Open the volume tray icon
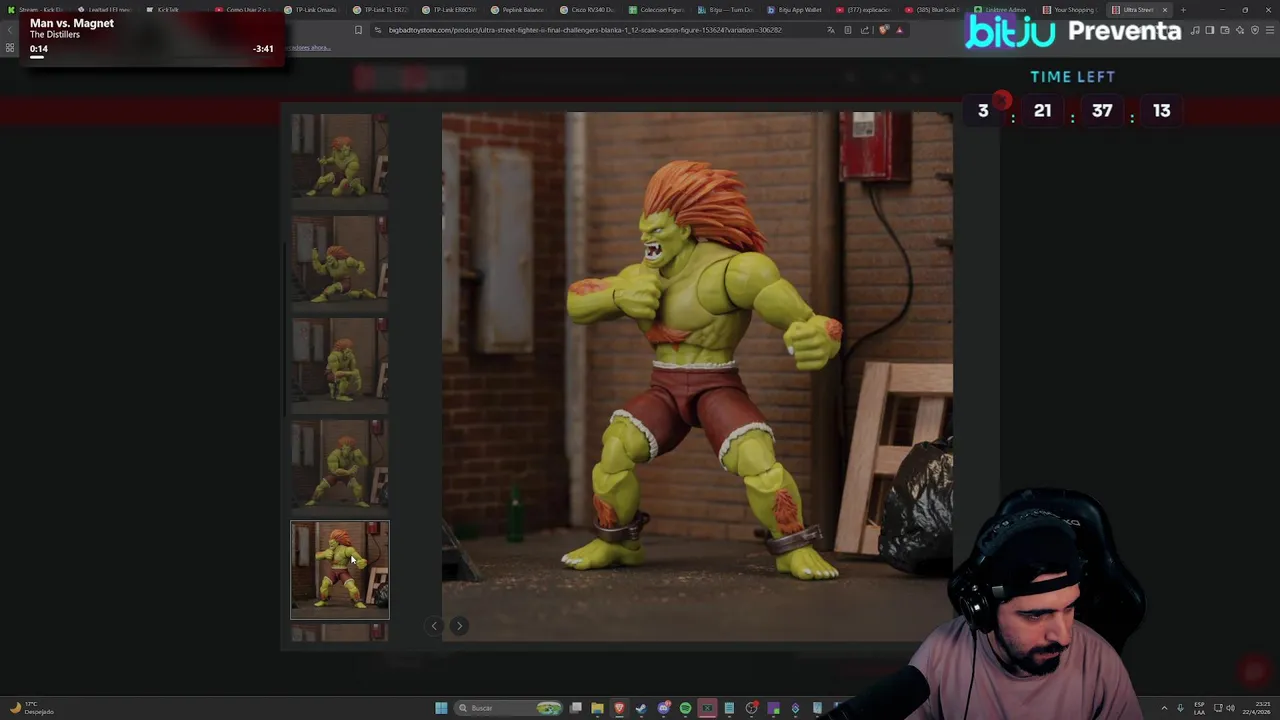This screenshot has height=720, width=1280. click(1230, 708)
